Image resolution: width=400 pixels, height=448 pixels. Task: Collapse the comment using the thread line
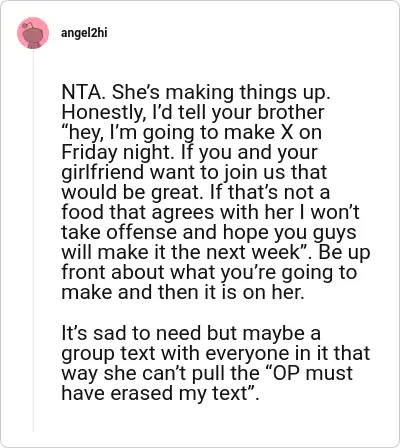(33, 242)
